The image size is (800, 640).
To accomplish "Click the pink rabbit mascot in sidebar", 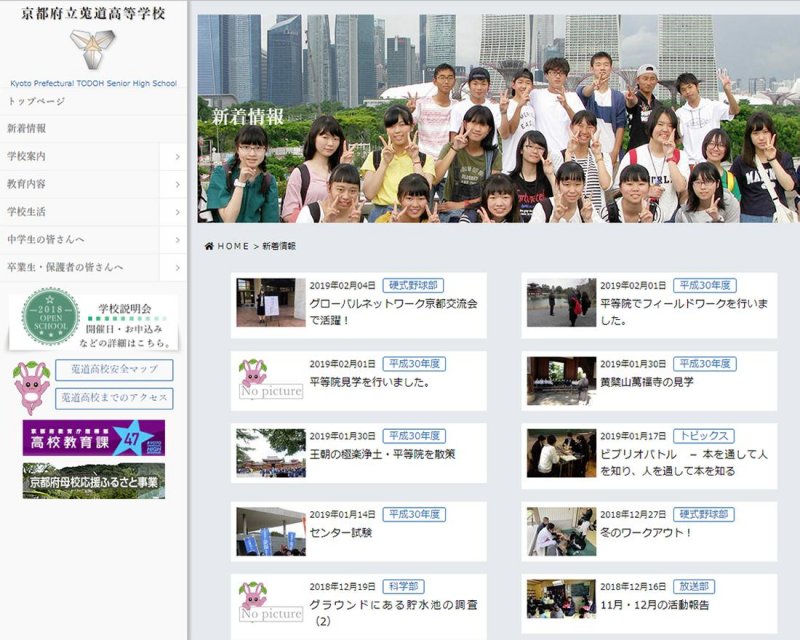I will coord(31,385).
